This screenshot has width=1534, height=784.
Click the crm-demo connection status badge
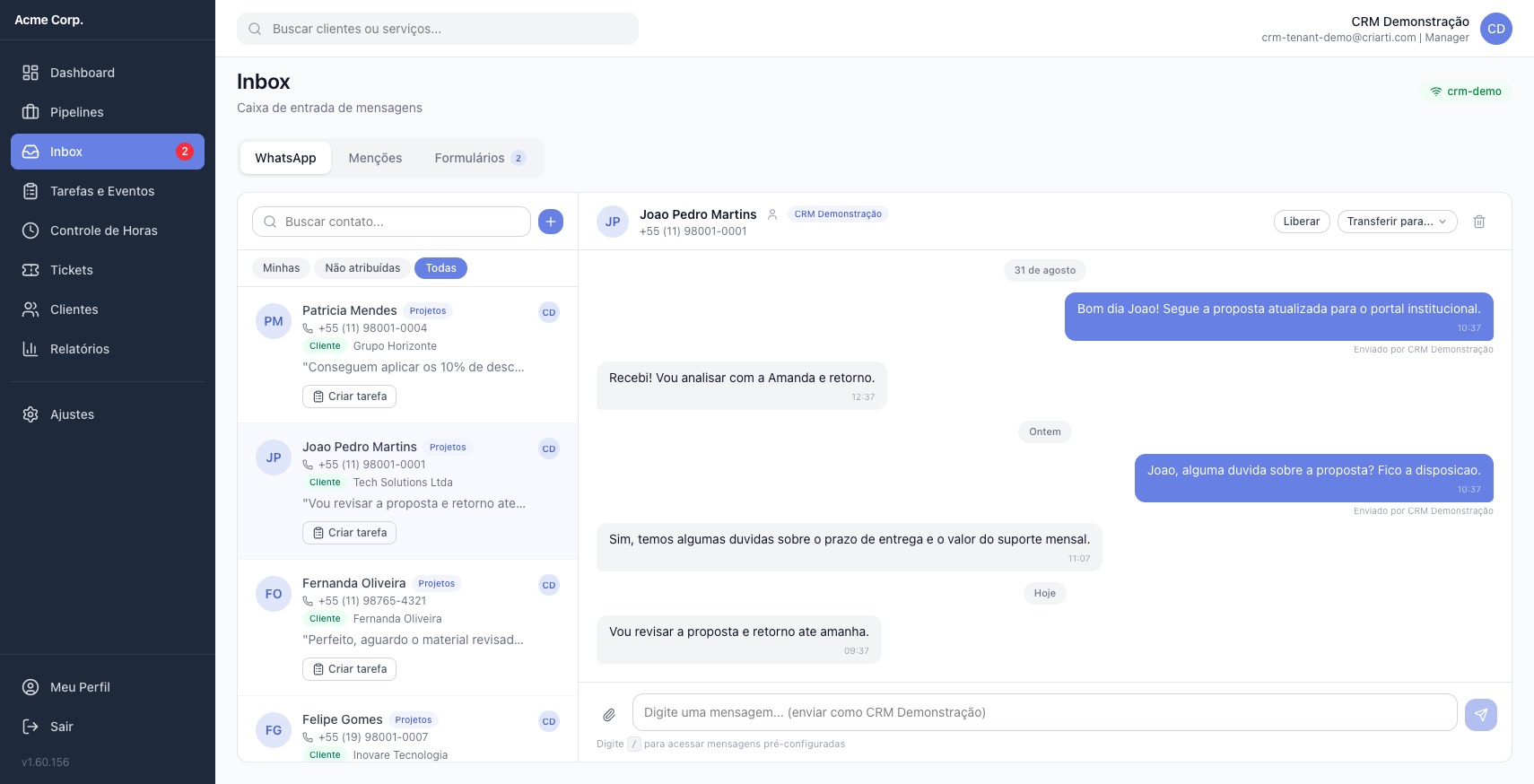click(x=1466, y=91)
